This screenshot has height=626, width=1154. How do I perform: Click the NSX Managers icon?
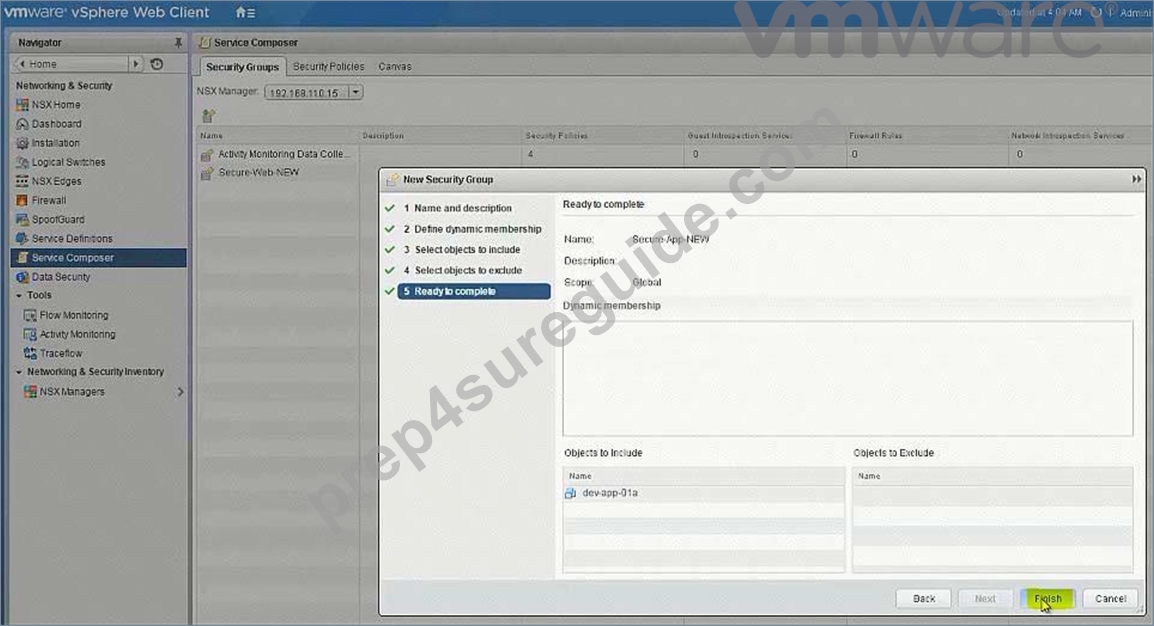coord(30,391)
